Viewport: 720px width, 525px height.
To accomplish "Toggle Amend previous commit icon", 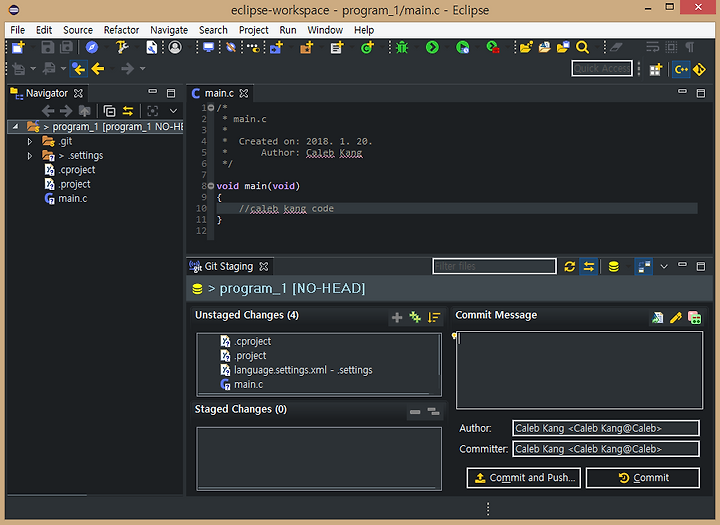I will coord(657,317).
